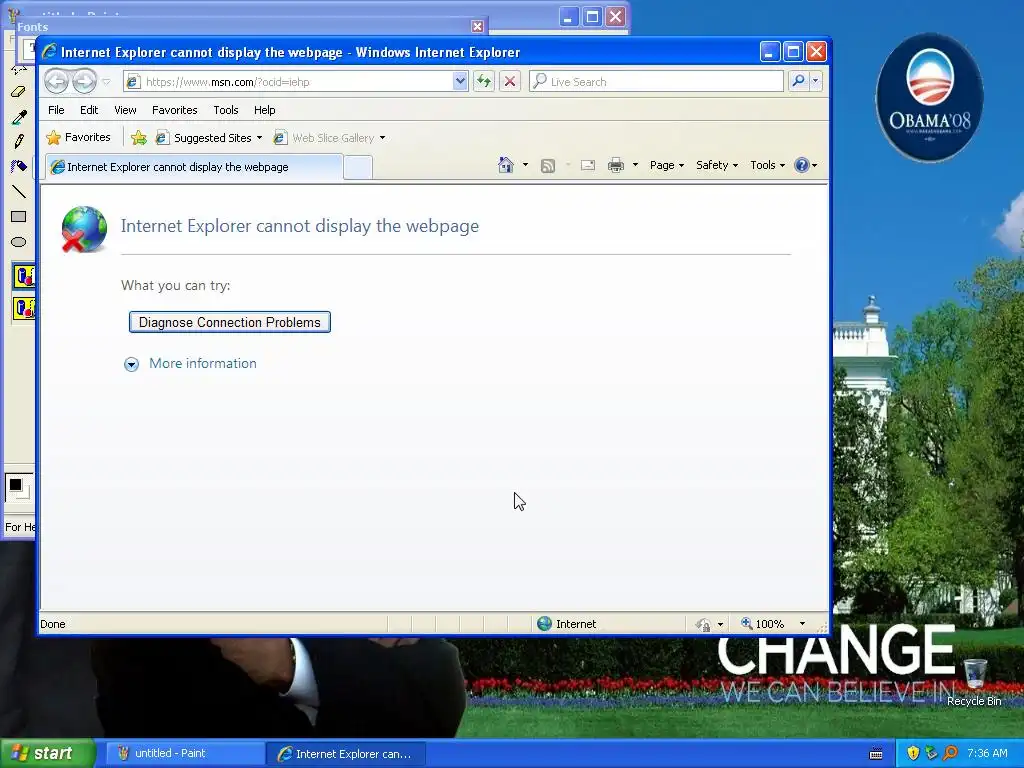Click the orange magnifier tray icon
Screen dimensions: 1024x768
click(x=950, y=754)
